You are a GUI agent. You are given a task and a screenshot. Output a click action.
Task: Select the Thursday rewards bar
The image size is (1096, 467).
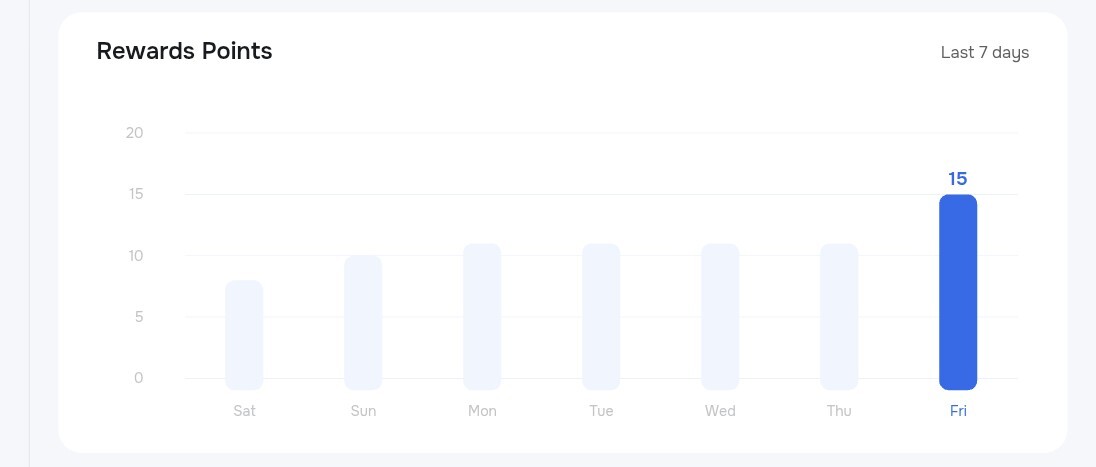click(x=839, y=316)
